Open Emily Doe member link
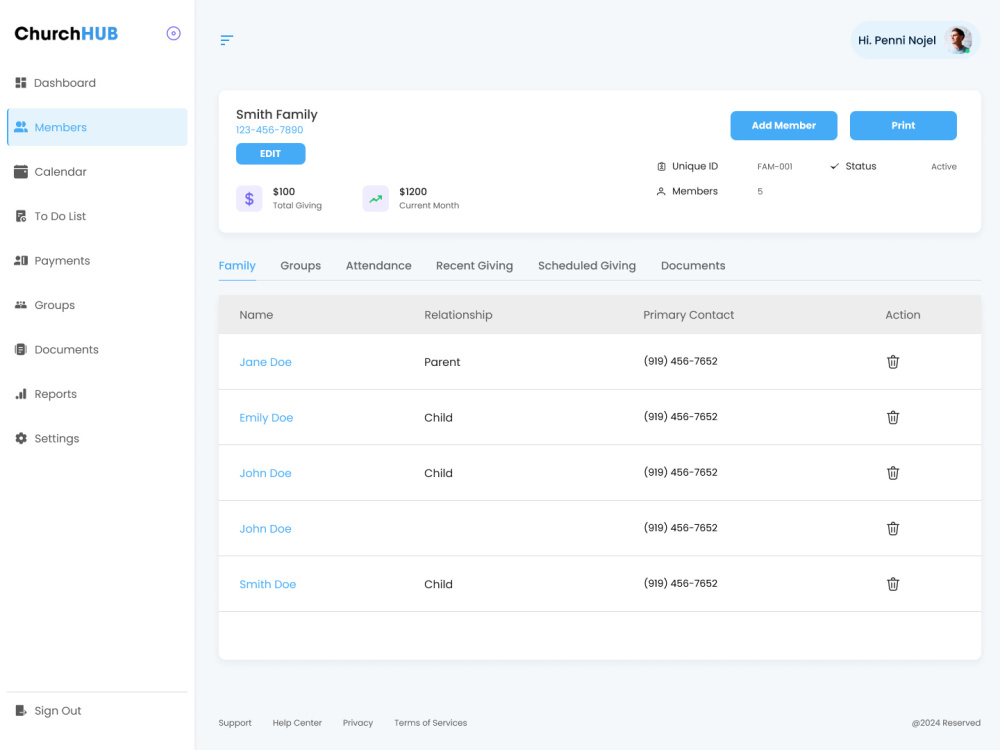Screen dimensions: 1000x750 click(x=267, y=417)
